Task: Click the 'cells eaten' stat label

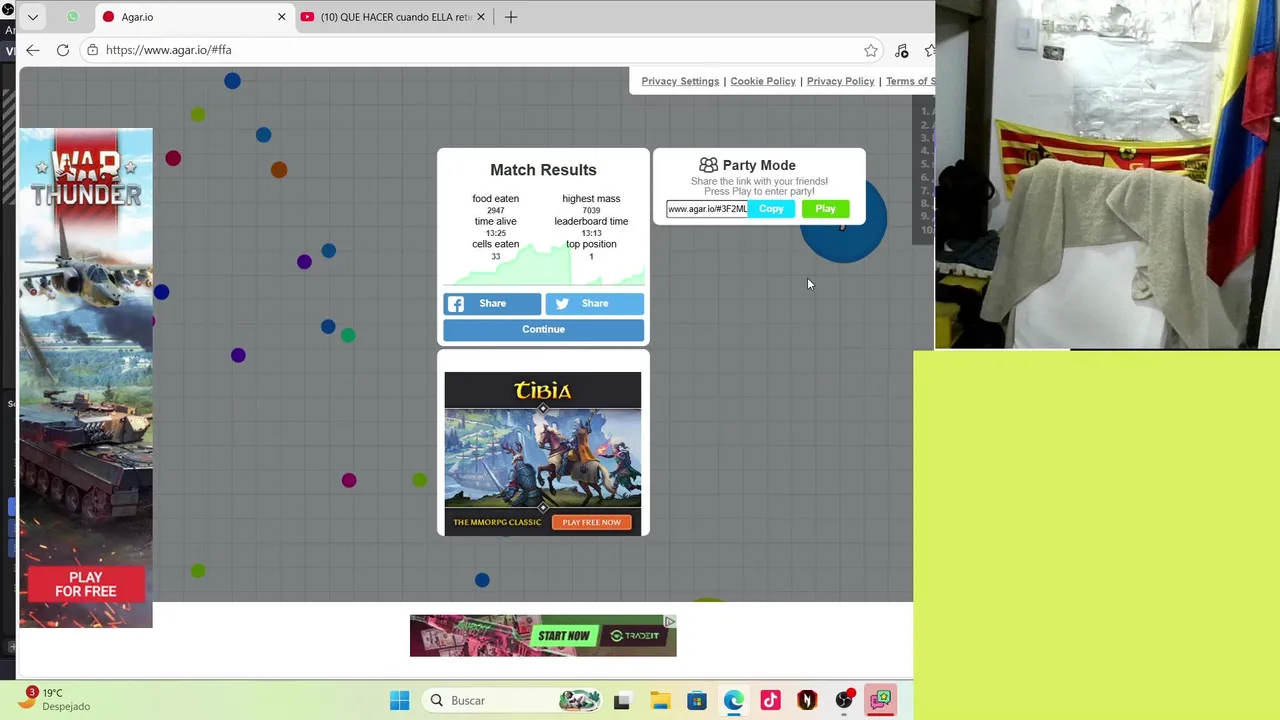Action: [495, 244]
